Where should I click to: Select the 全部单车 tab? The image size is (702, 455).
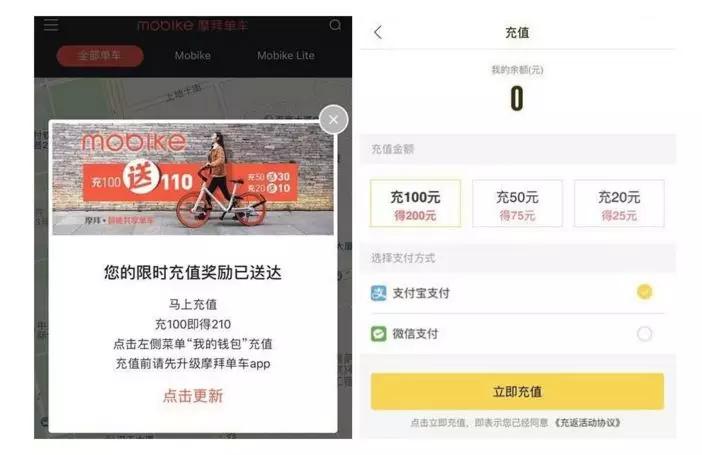coord(100,56)
